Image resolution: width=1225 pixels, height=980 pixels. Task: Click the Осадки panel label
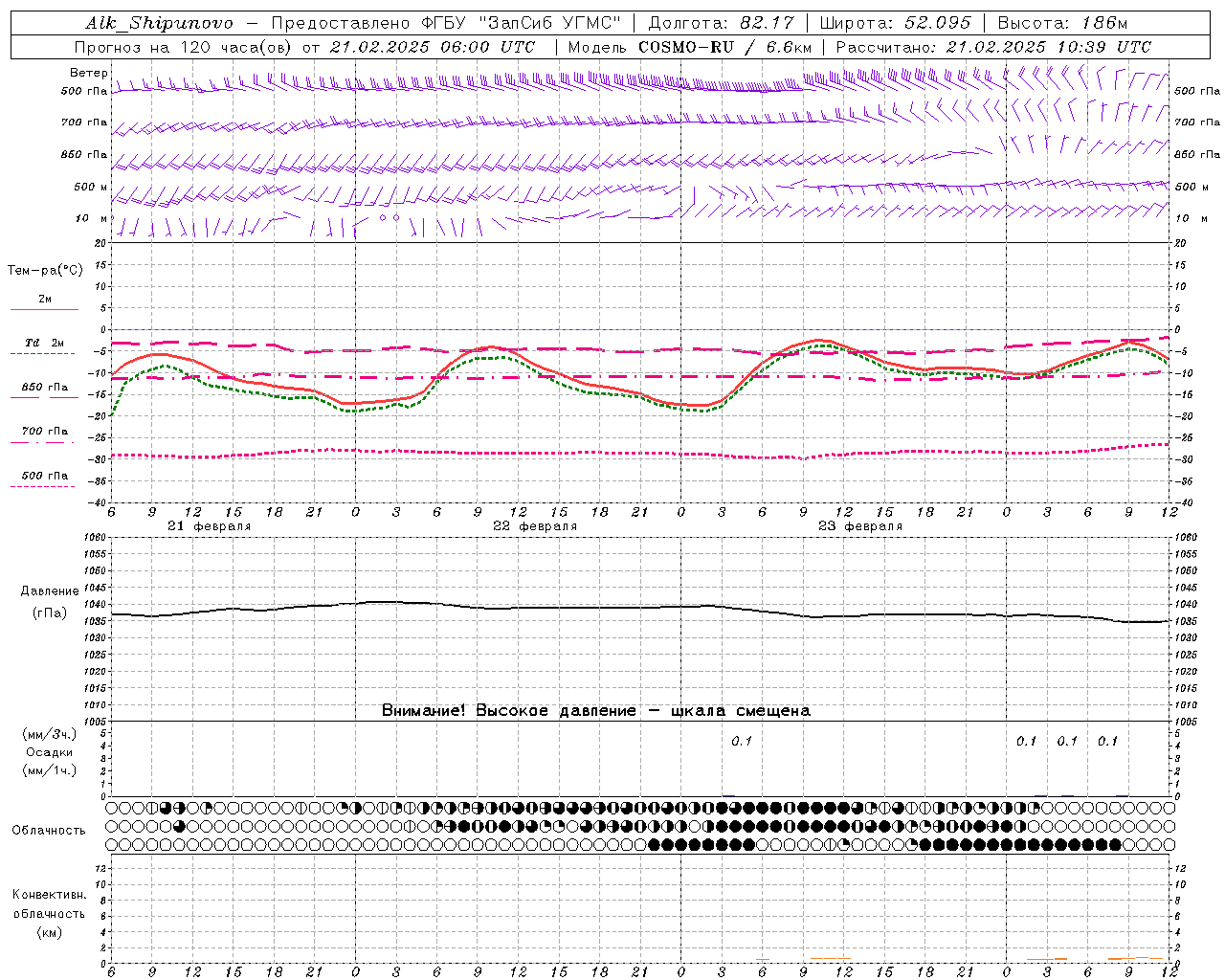coord(50,752)
